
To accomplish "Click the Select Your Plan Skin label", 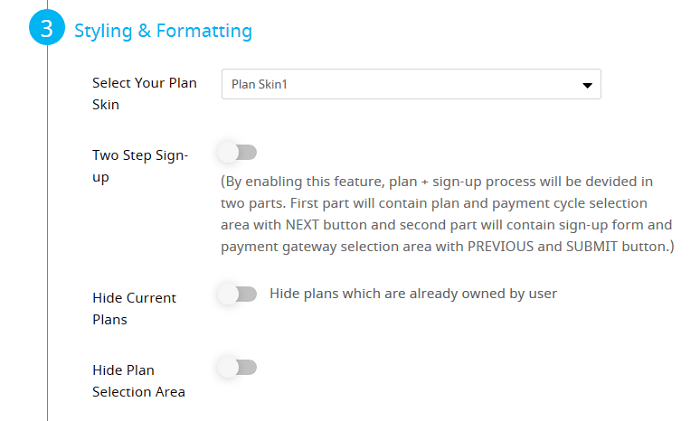I will (144, 94).
